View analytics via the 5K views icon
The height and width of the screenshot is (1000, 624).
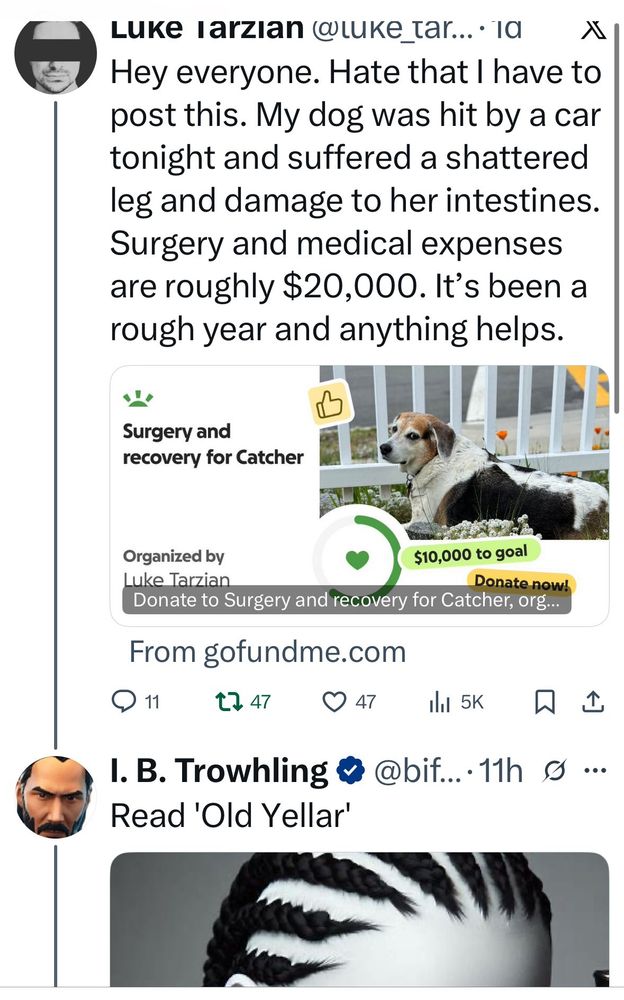440,702
